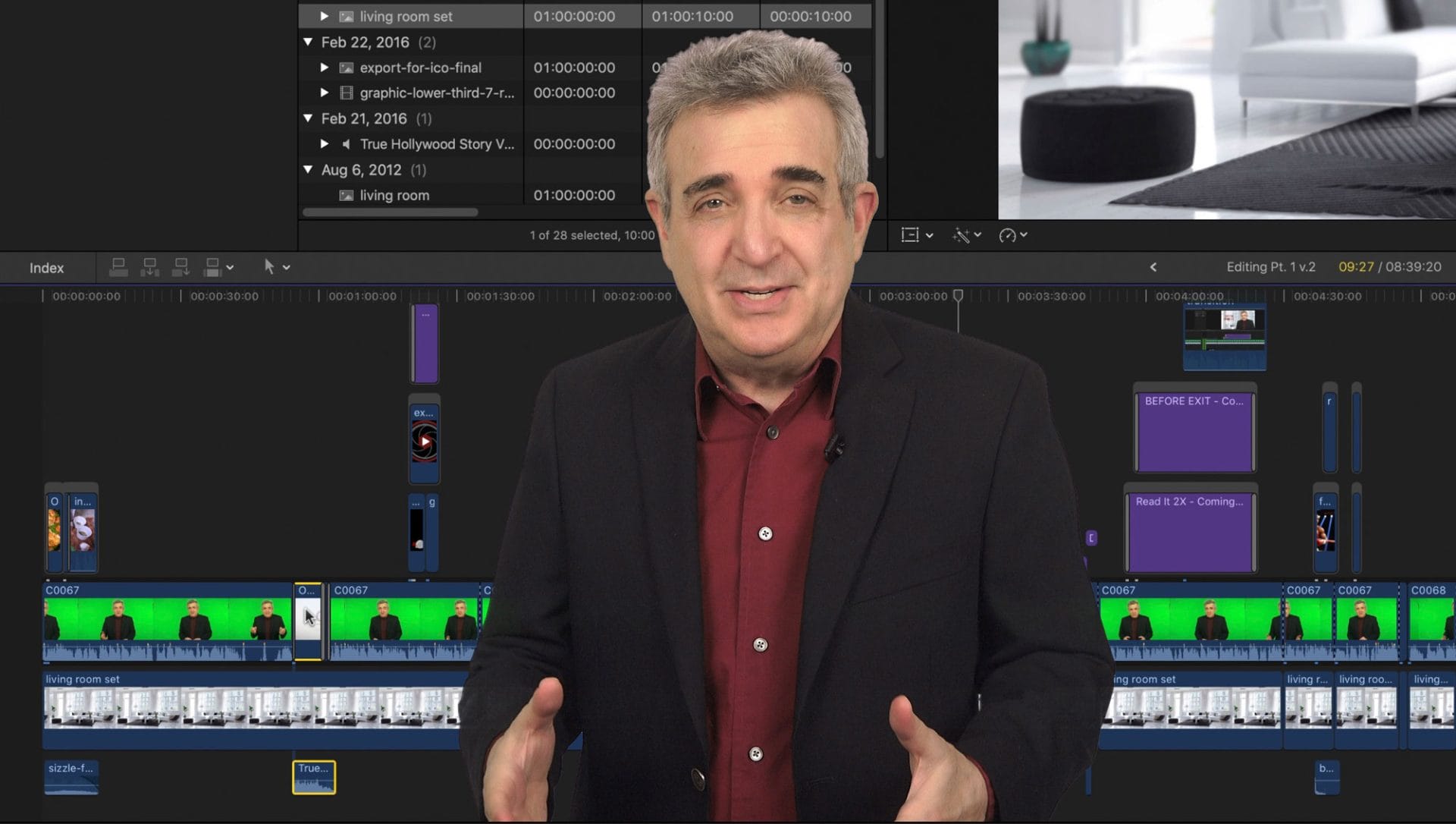
Task: Open the retime speedometer menu
Action: (x=1007, y=235)
